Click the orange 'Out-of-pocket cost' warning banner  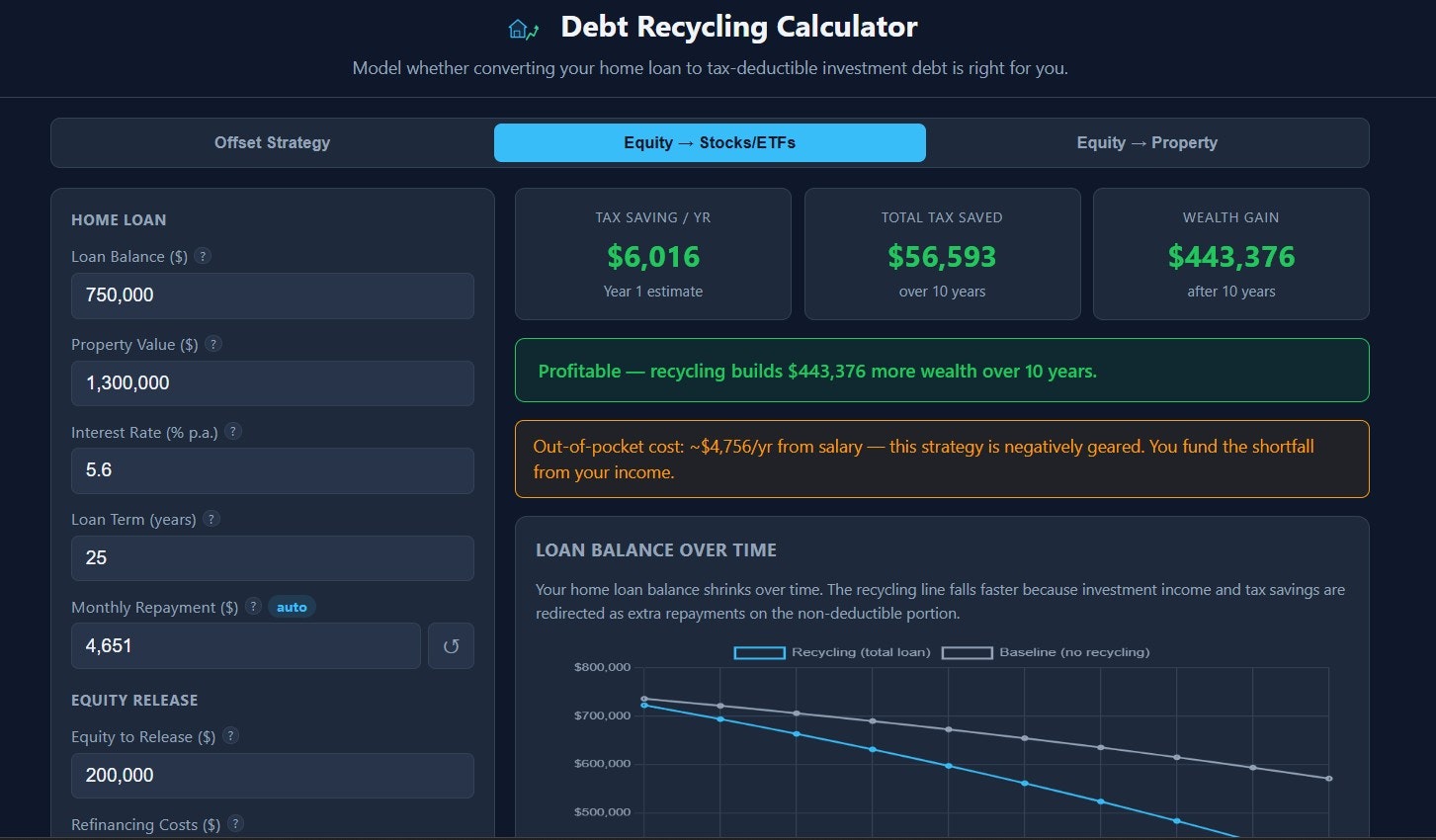coord(942,460)
